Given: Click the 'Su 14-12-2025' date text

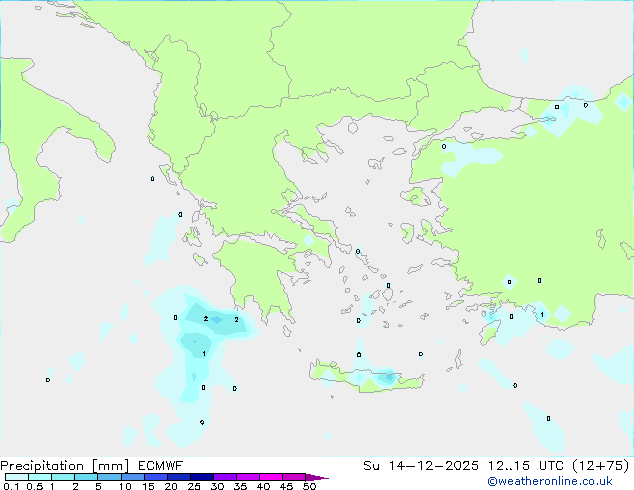Looking at the screenshot, I should [x=421, y=466].
